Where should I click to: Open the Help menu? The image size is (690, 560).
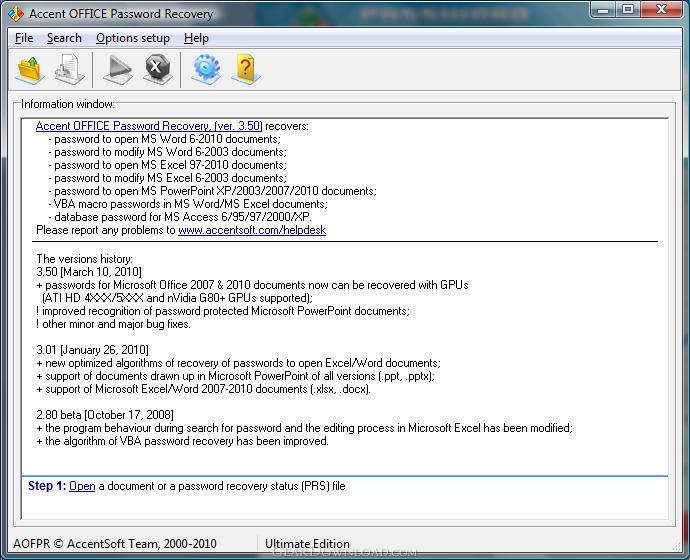196,38
